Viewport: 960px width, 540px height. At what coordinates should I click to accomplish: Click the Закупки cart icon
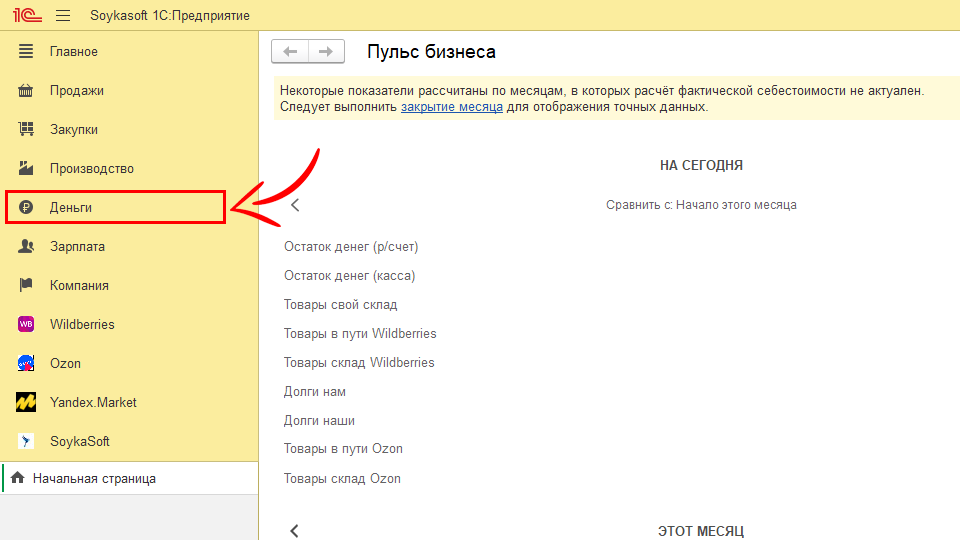pos(27,130)
